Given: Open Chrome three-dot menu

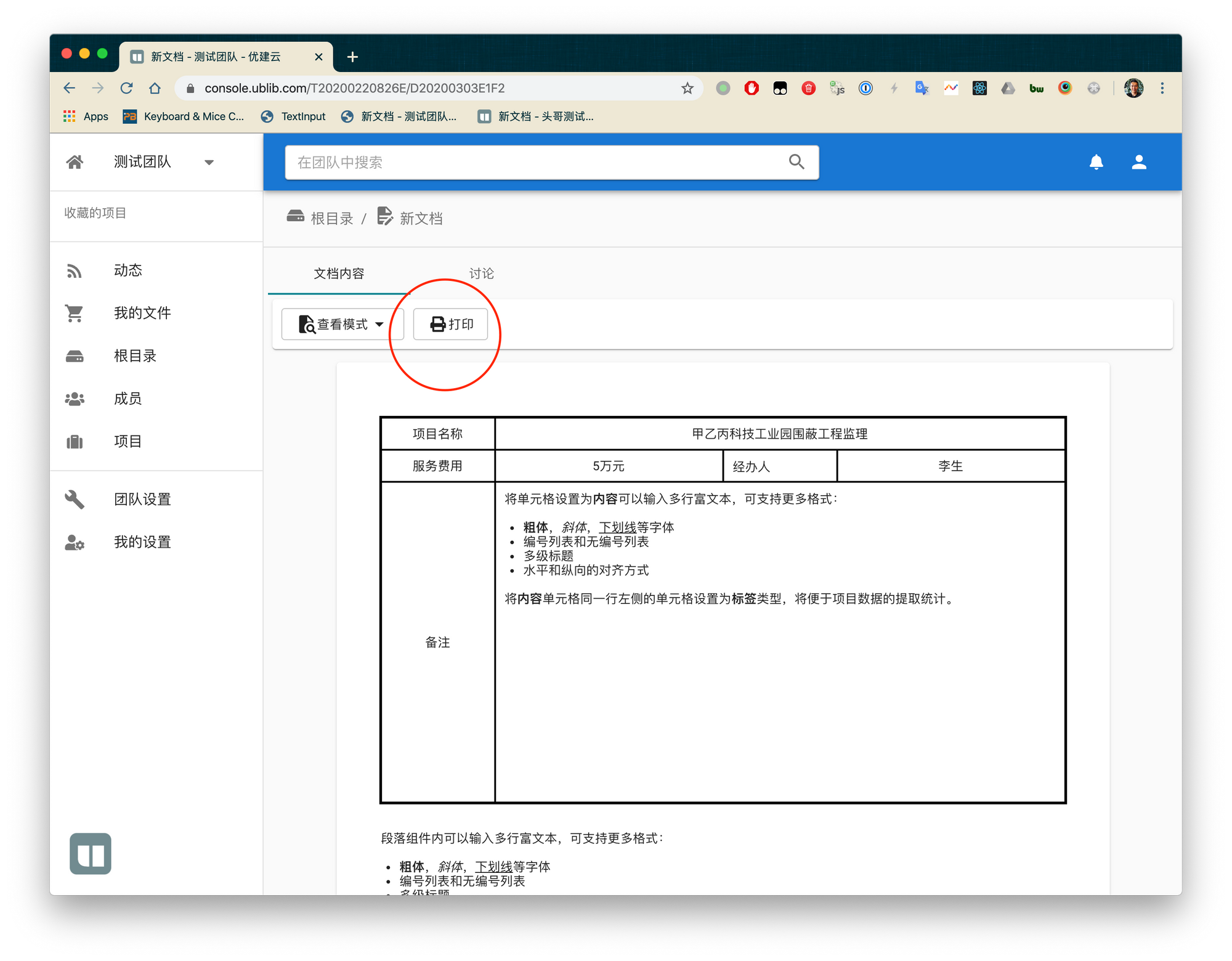Looking at the screenshot, I should 1162,88.
